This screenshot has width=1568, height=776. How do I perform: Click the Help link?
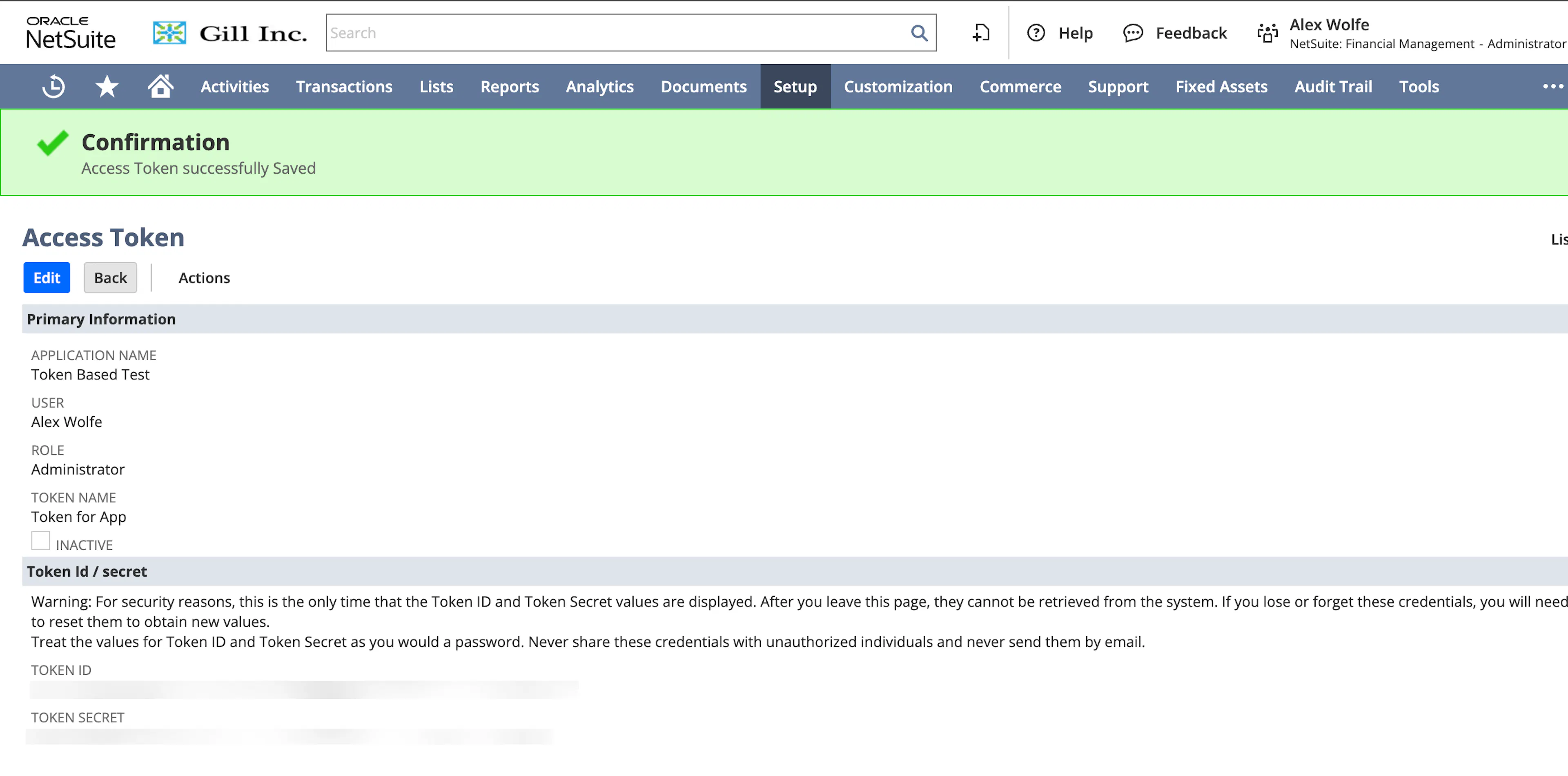(x=1076, y=33)
